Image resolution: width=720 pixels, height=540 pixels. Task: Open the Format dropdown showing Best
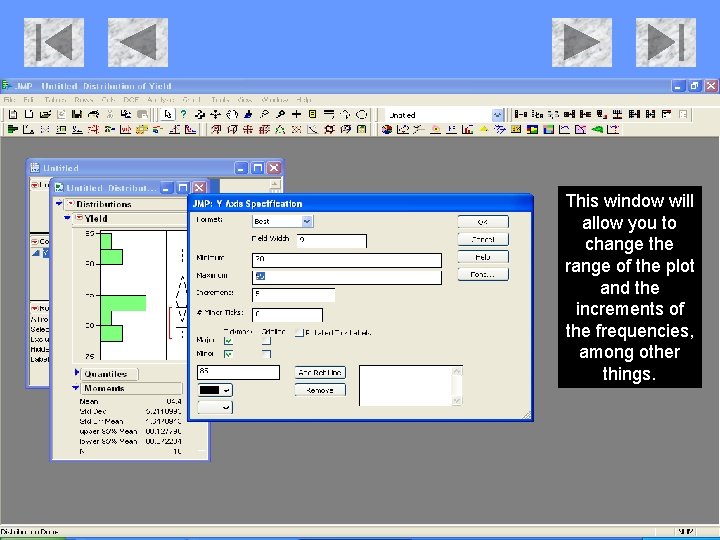pyautogui.click(x=307, y=221)
